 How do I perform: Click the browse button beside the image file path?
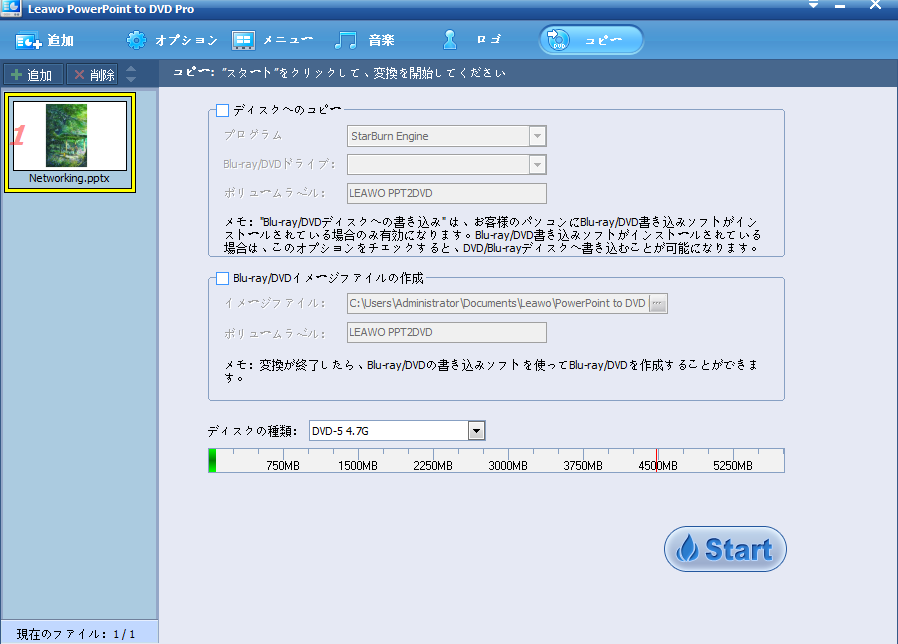(x=658, y=303)
